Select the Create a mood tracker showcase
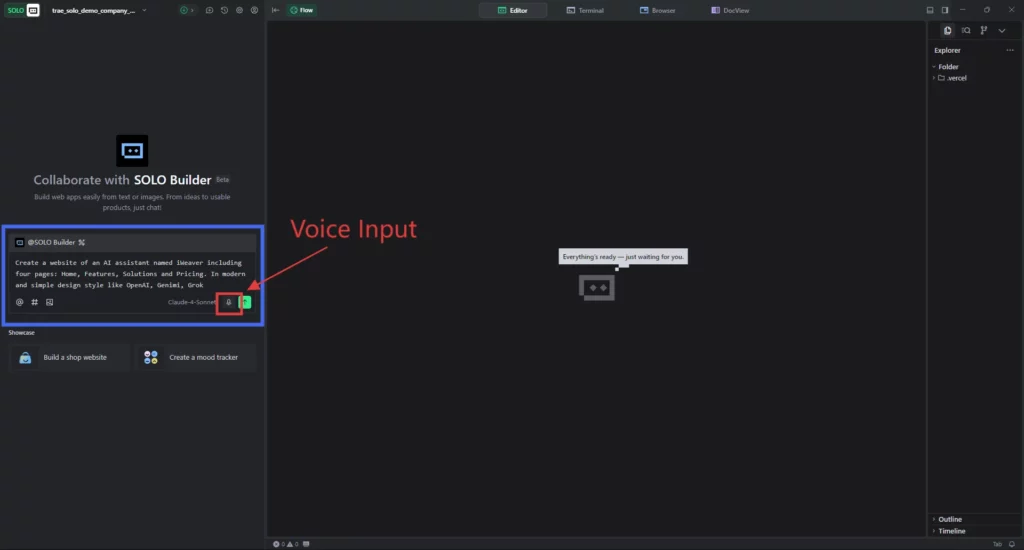The width and height of the screenshot is (1024, 550). [195, 357]
